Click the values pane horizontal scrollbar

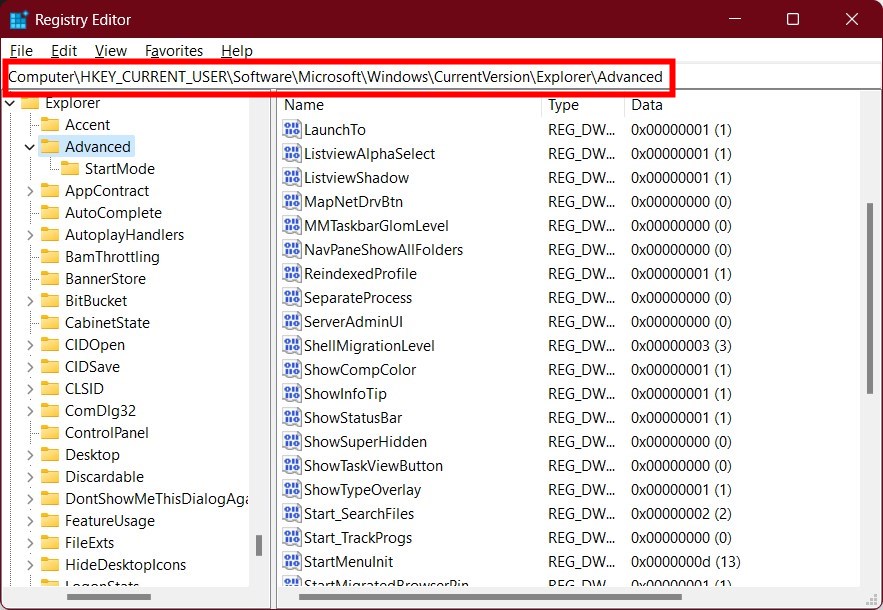(x=490, y=596)
